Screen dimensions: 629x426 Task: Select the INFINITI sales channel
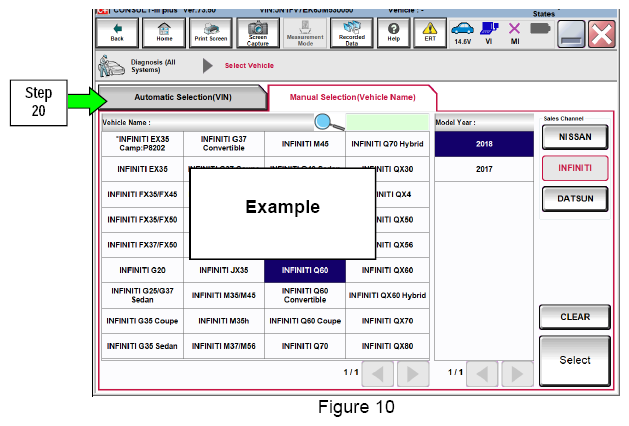(575, 168)
